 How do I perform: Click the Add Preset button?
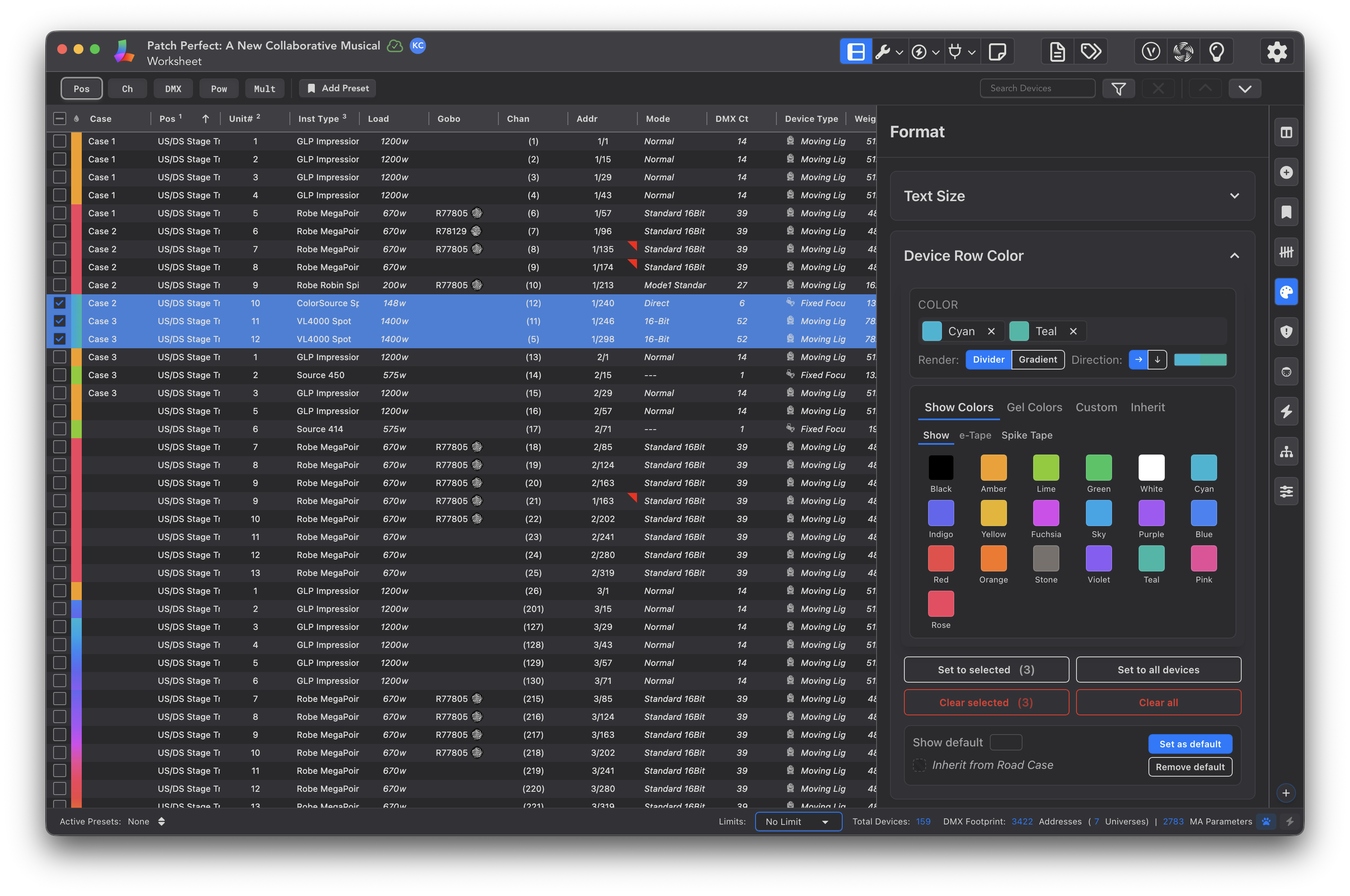(338, 89)
